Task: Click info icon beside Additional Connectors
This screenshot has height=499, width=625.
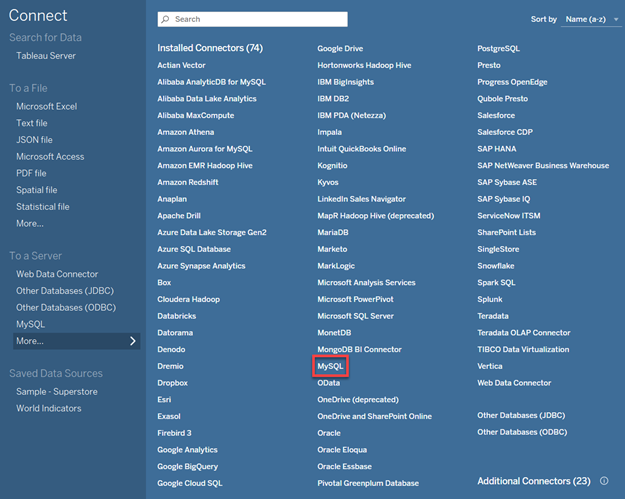Action: [604, 481]
